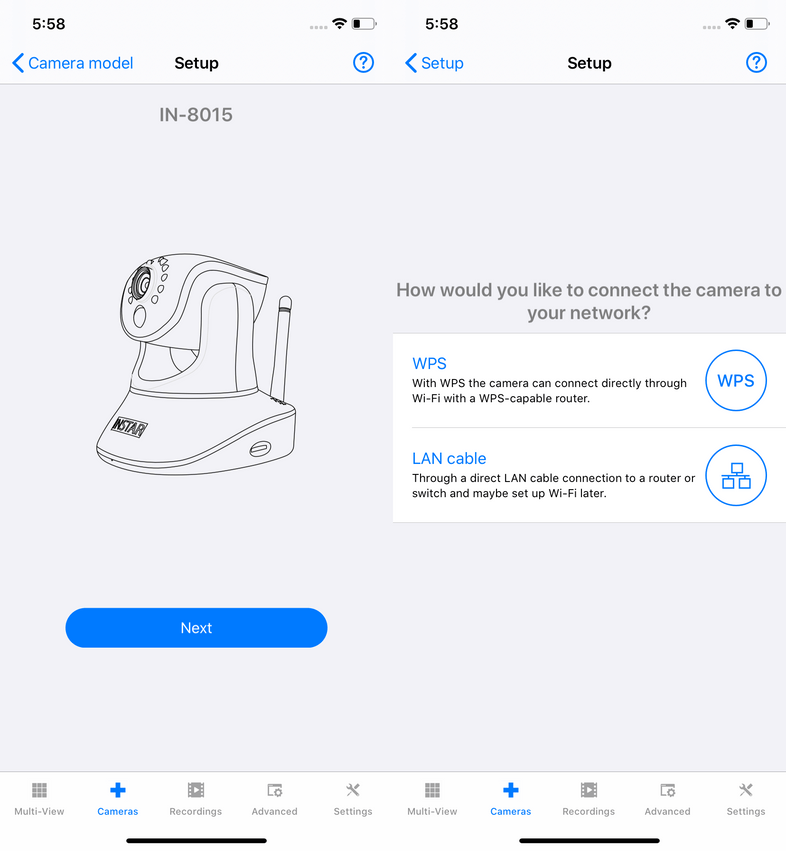Choose the WPS connection option title
786x851 pixels.
pos(429,363)
